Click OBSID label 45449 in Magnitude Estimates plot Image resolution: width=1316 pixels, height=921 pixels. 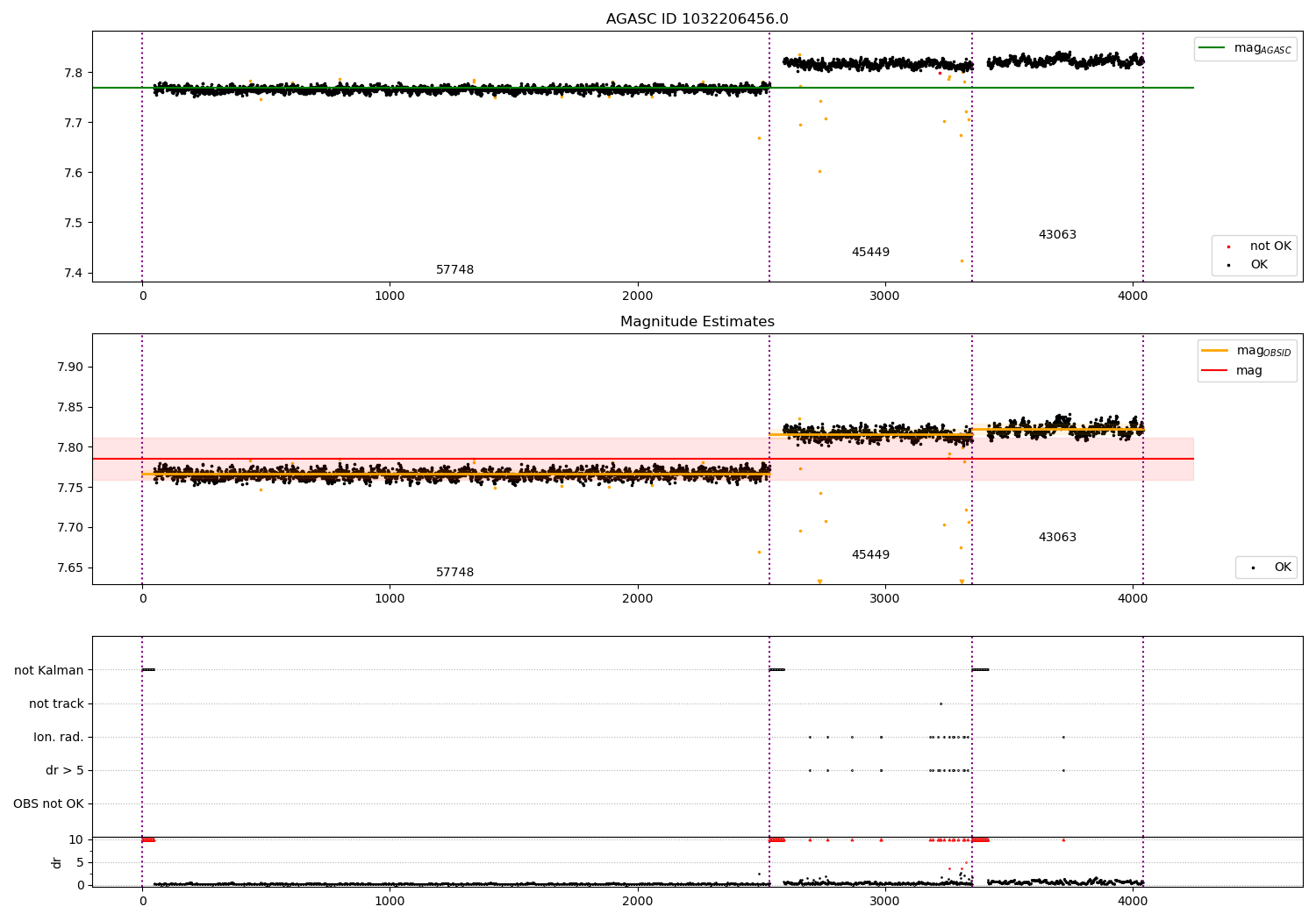[870, 555]
